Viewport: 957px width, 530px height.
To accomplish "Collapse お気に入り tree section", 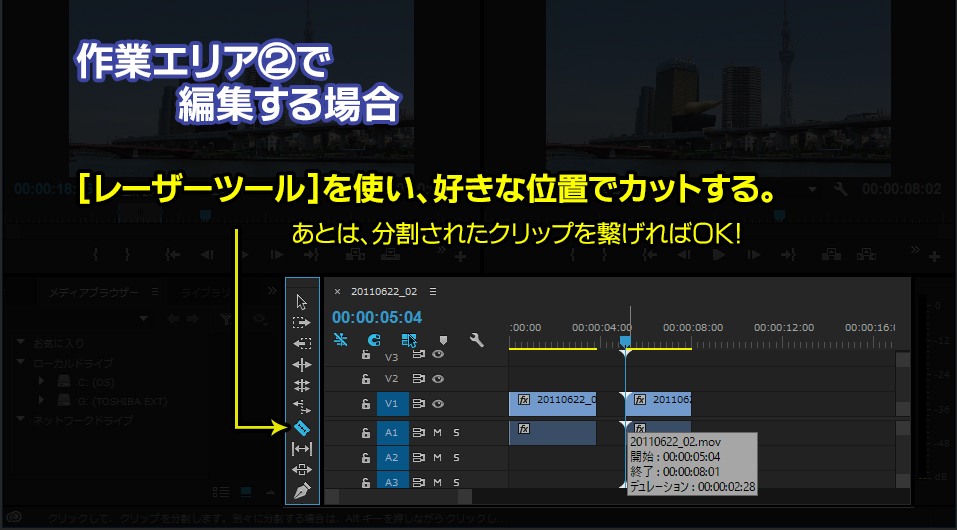I will click(21, 343).
